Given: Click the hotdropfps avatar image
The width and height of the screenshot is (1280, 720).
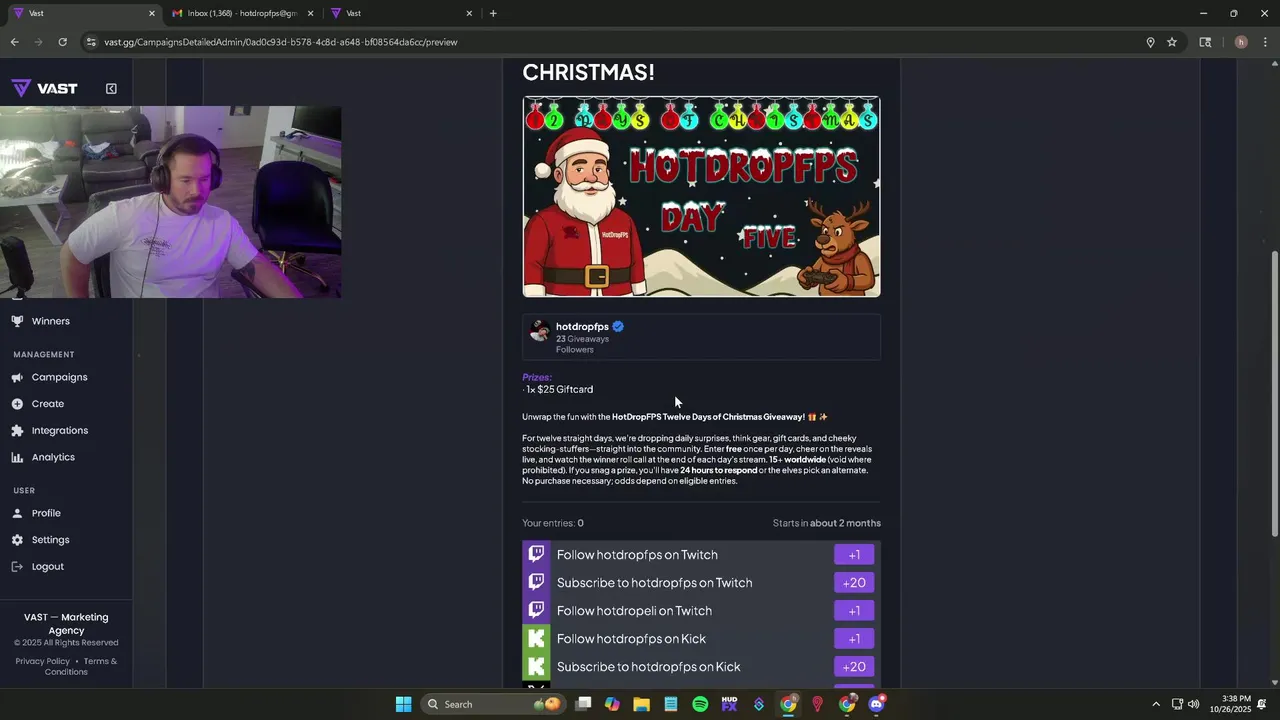Looking at the screenshot, I should pyautogui.click(x=539, y=331).
